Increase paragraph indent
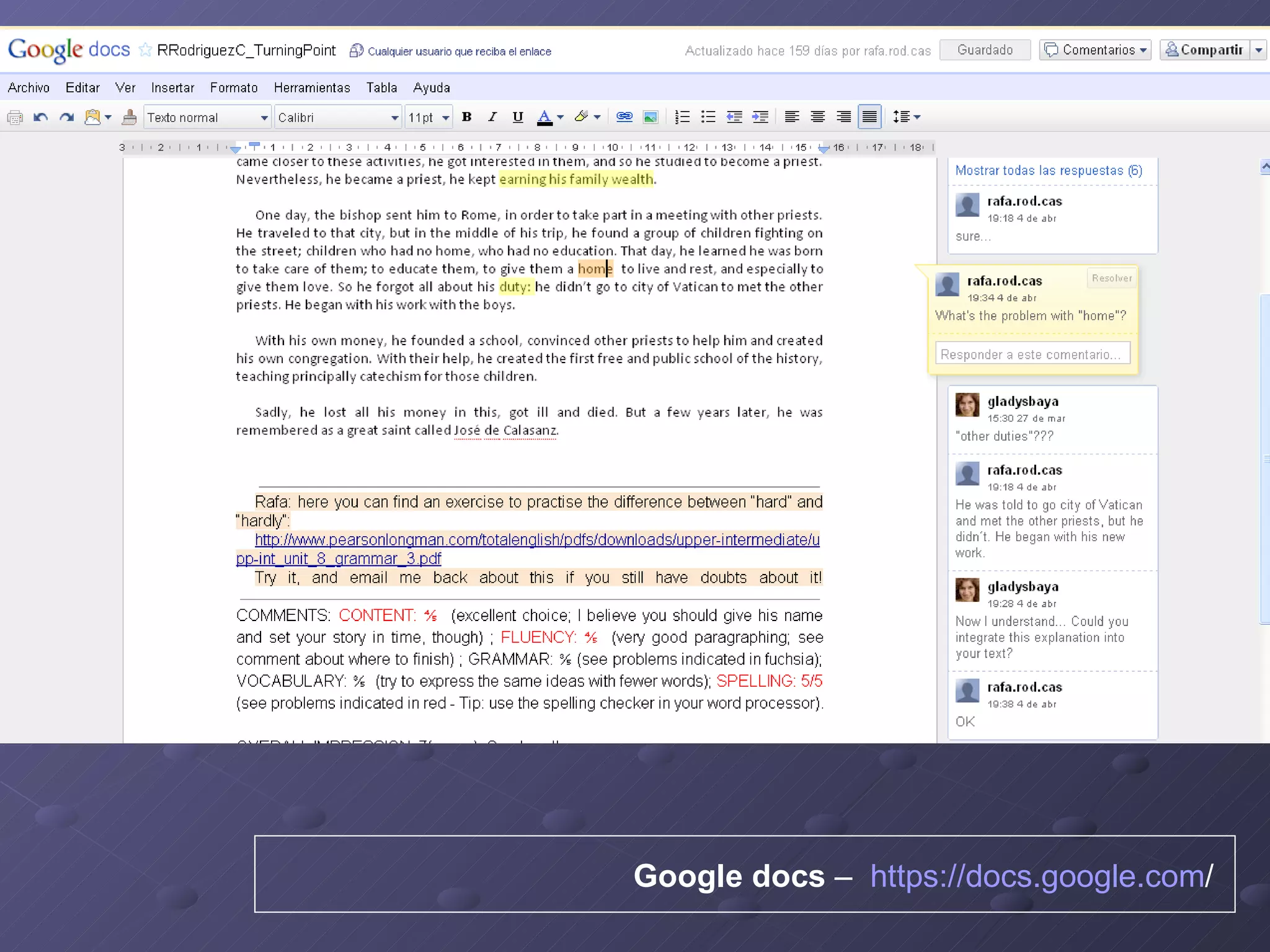 [x=760, y=117]
